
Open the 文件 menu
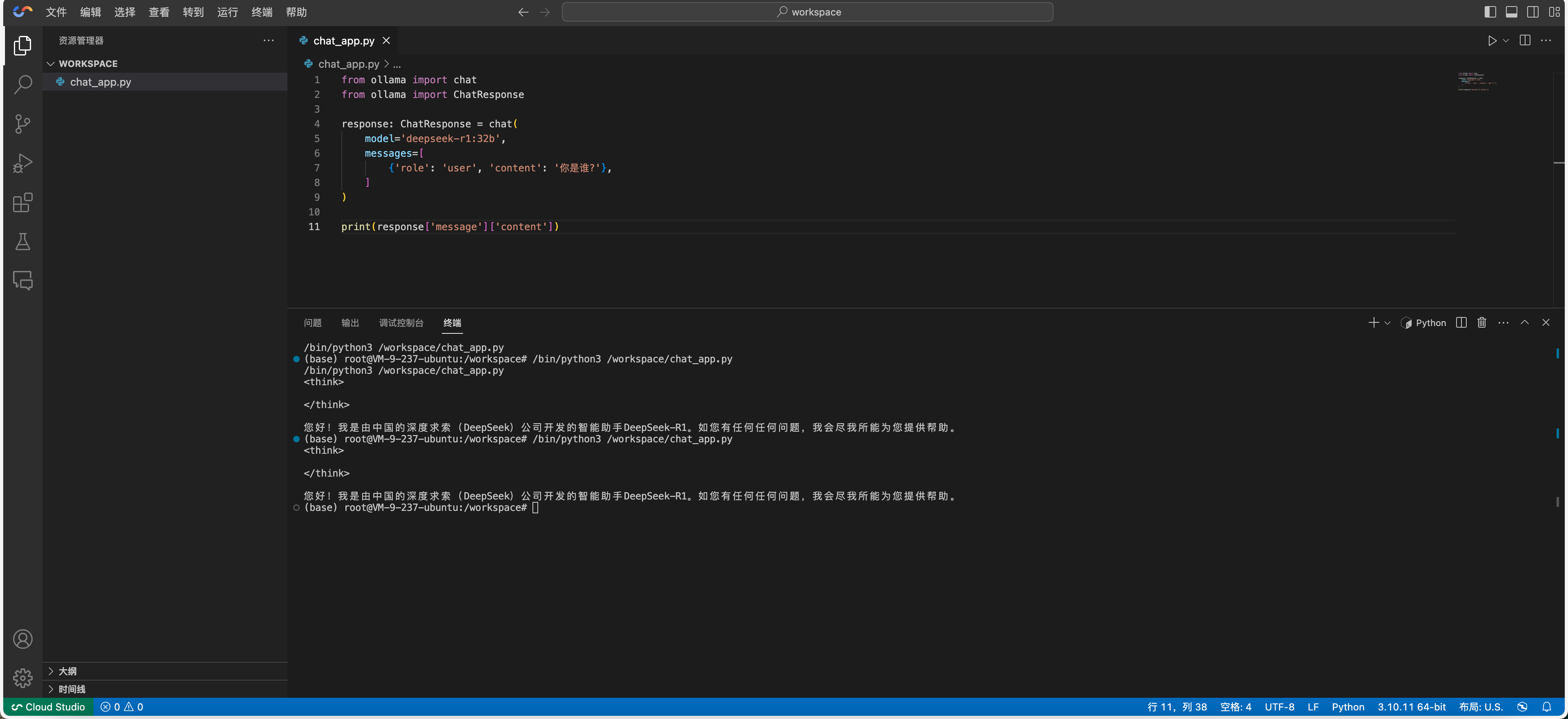(x=56, y=12)
